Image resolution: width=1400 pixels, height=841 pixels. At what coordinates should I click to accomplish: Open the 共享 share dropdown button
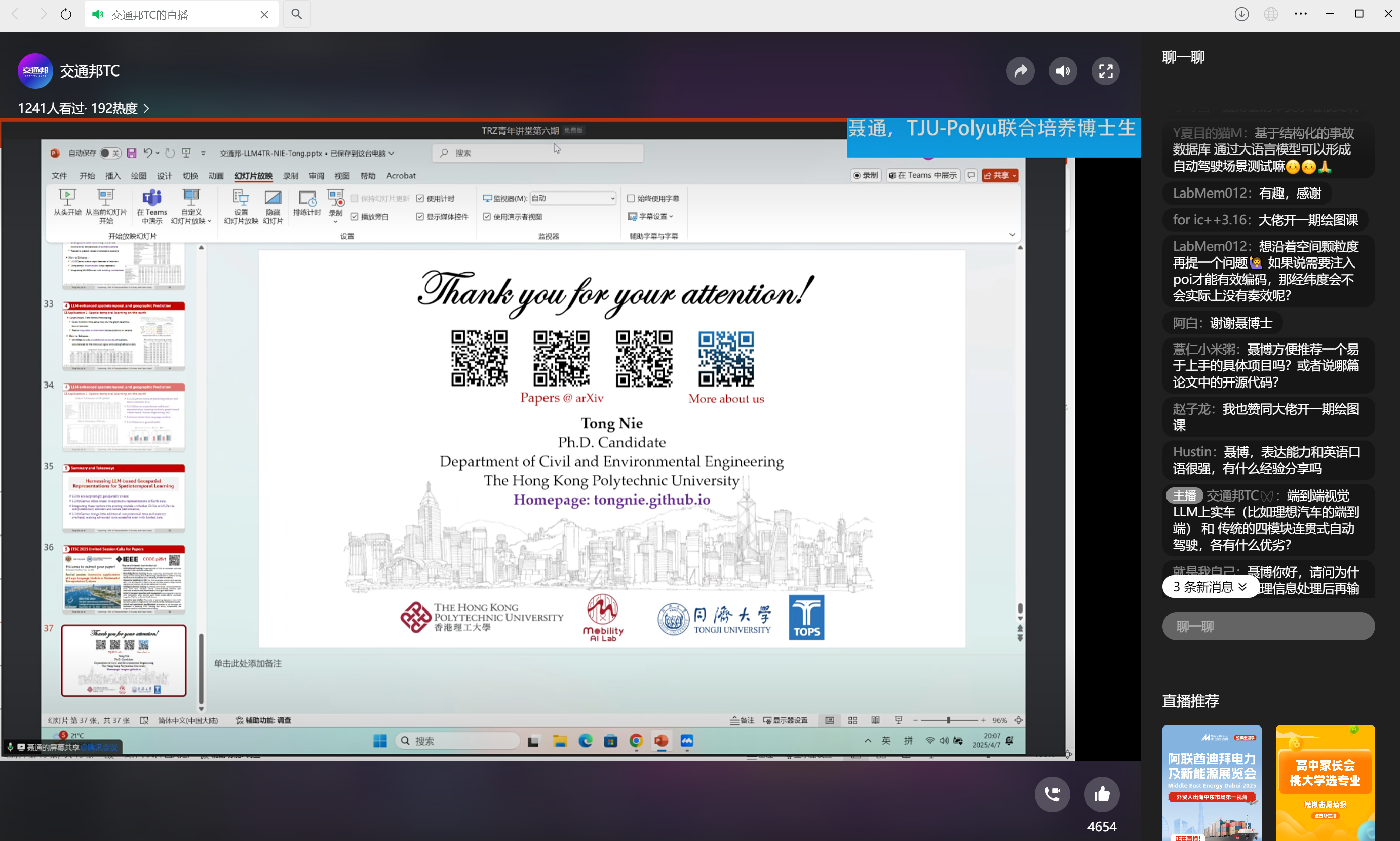999,176
